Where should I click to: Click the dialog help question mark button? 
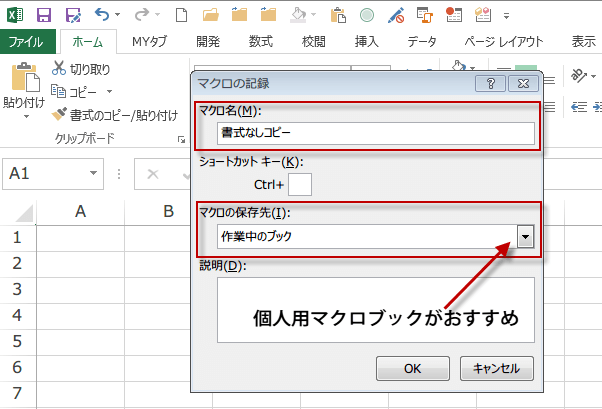click(x=490, y=83)
